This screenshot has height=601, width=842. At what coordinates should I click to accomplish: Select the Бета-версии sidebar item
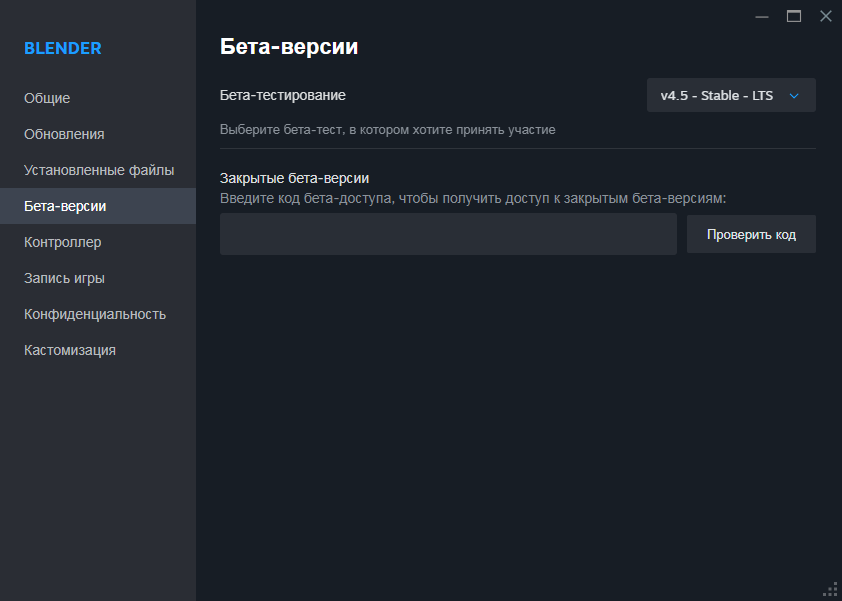pos(65,206)
